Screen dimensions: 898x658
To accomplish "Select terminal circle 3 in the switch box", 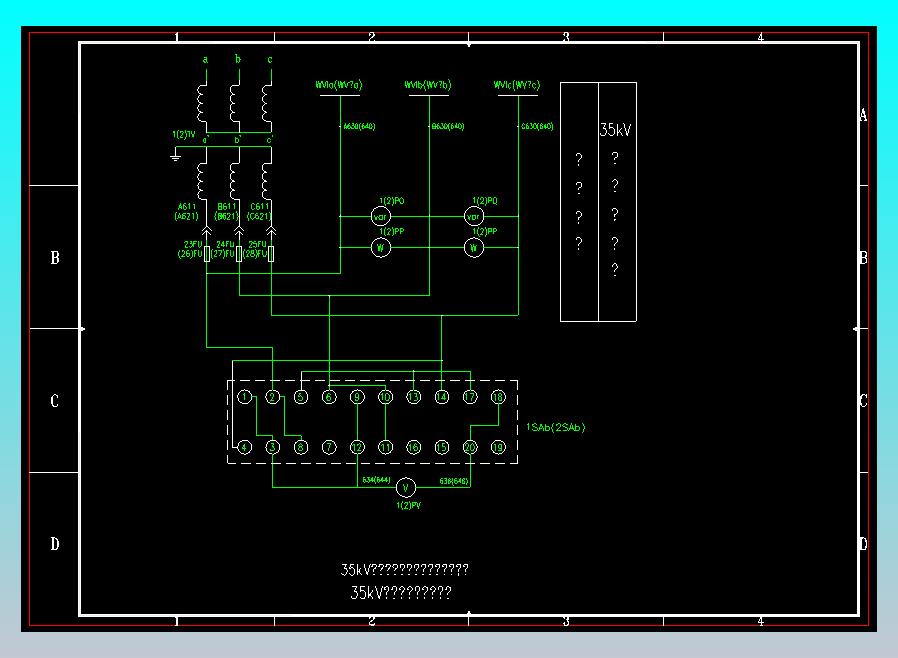I will 273,447.
